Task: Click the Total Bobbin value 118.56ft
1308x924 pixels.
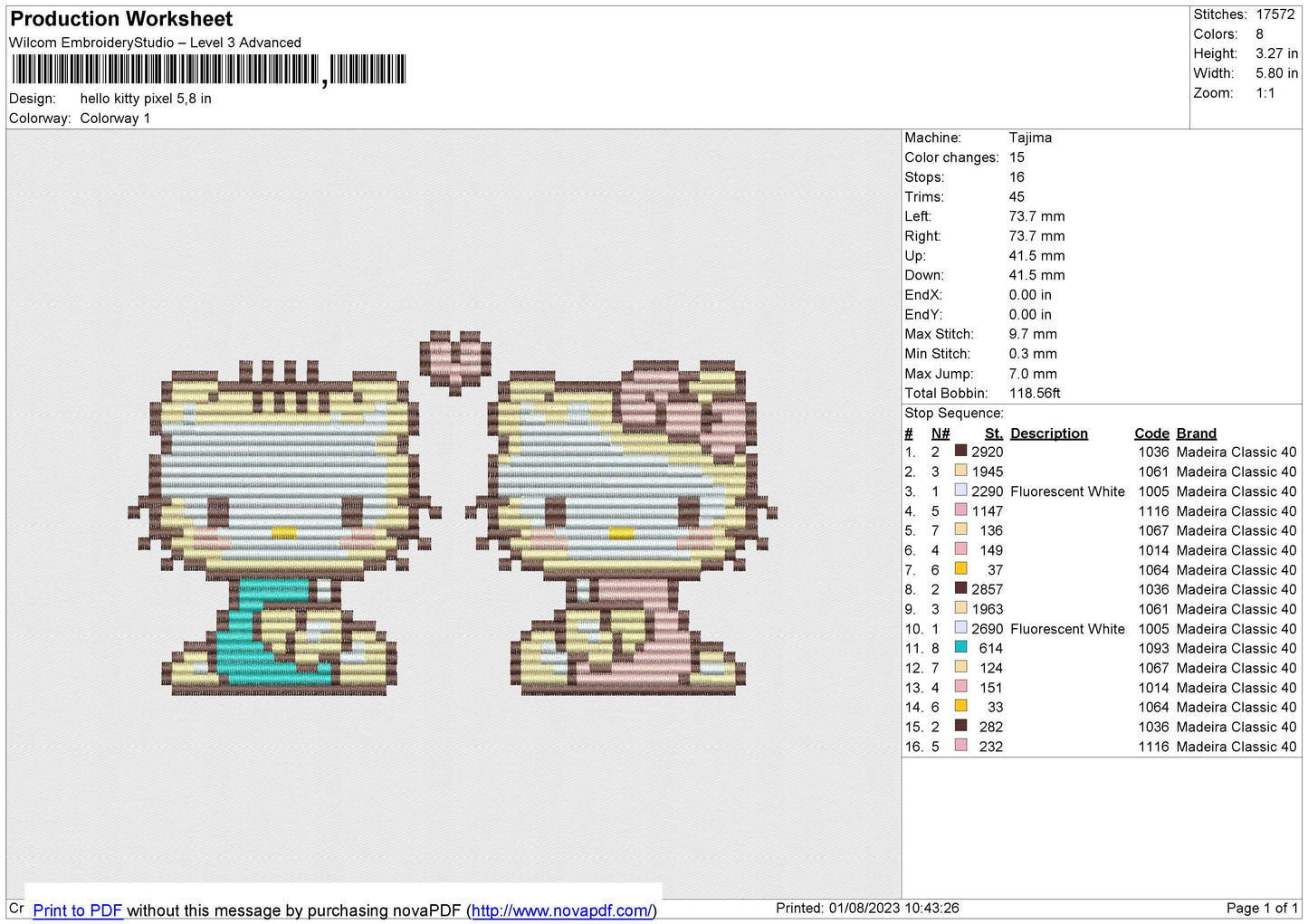Action: point(1035,394)
